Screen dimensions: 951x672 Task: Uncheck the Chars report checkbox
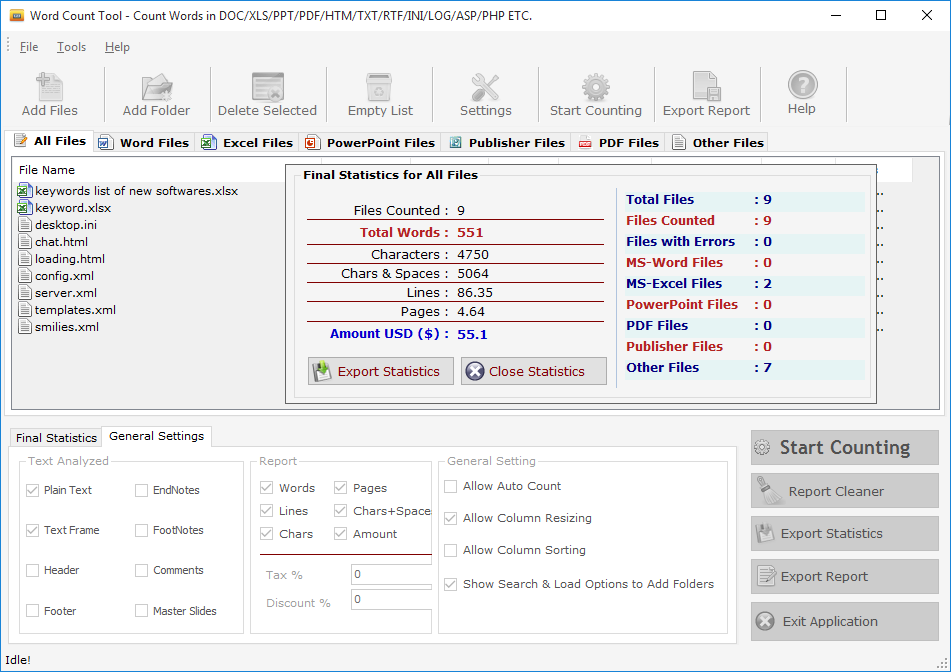click(266, 534)
